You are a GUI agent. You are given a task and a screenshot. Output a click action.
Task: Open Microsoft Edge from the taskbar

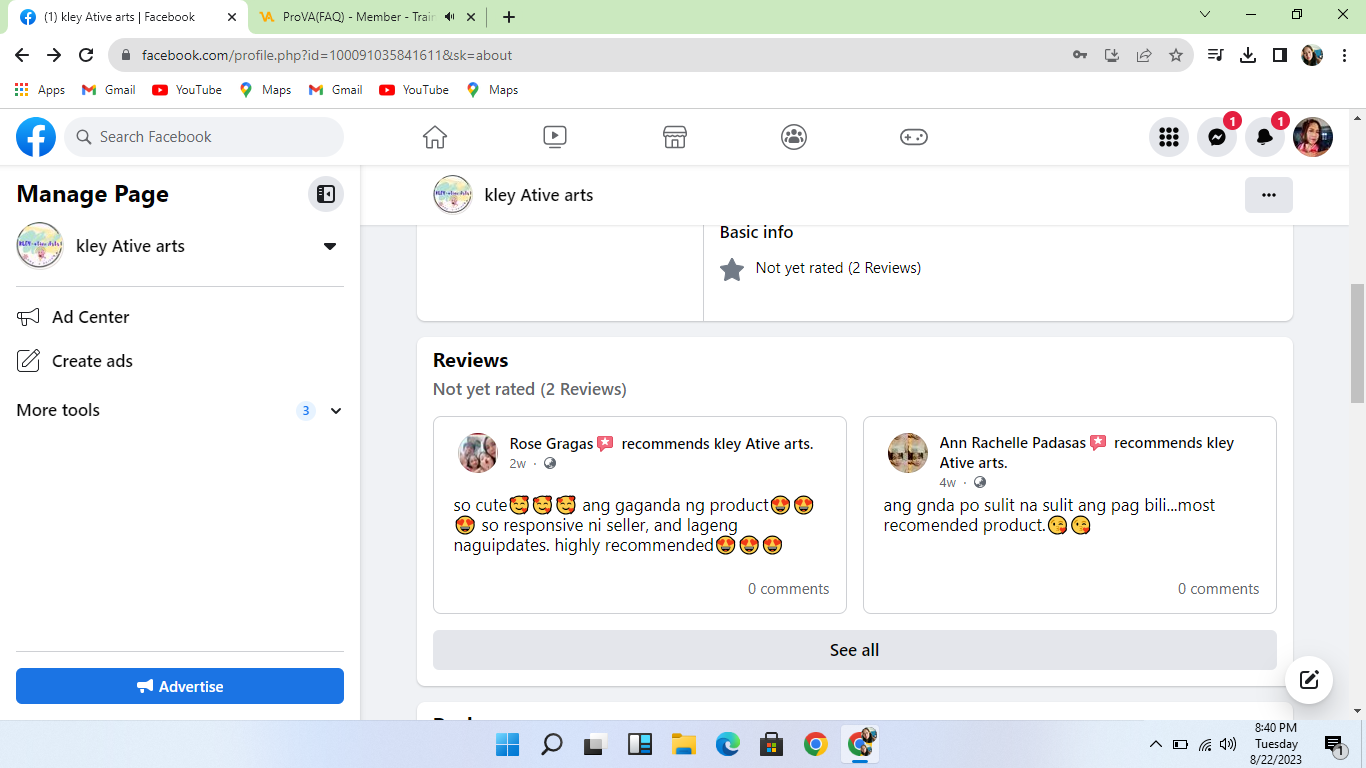coord(728,744)
